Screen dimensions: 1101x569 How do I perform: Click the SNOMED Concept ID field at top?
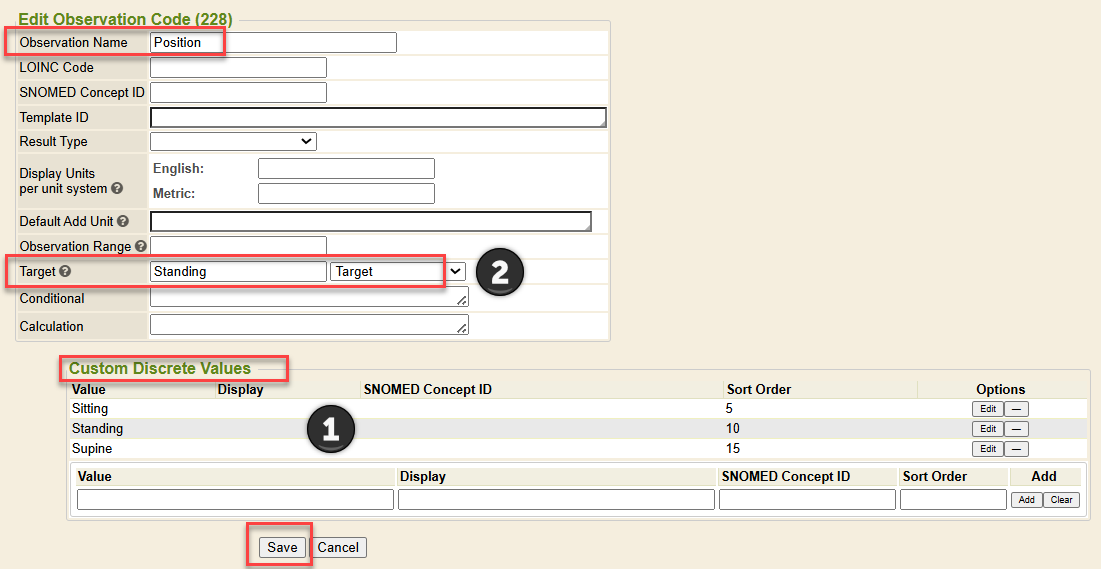[238, 93]
